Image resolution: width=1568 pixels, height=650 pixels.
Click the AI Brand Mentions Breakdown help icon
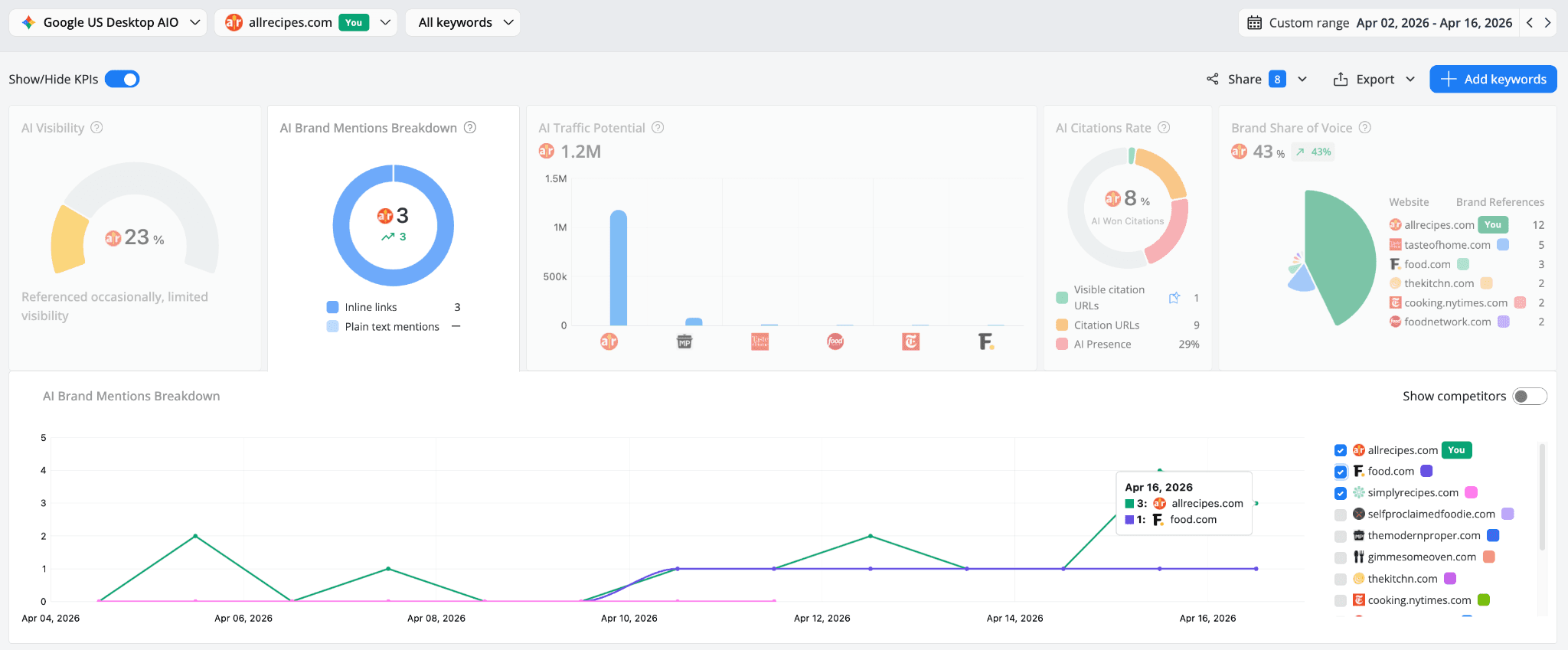470,128
